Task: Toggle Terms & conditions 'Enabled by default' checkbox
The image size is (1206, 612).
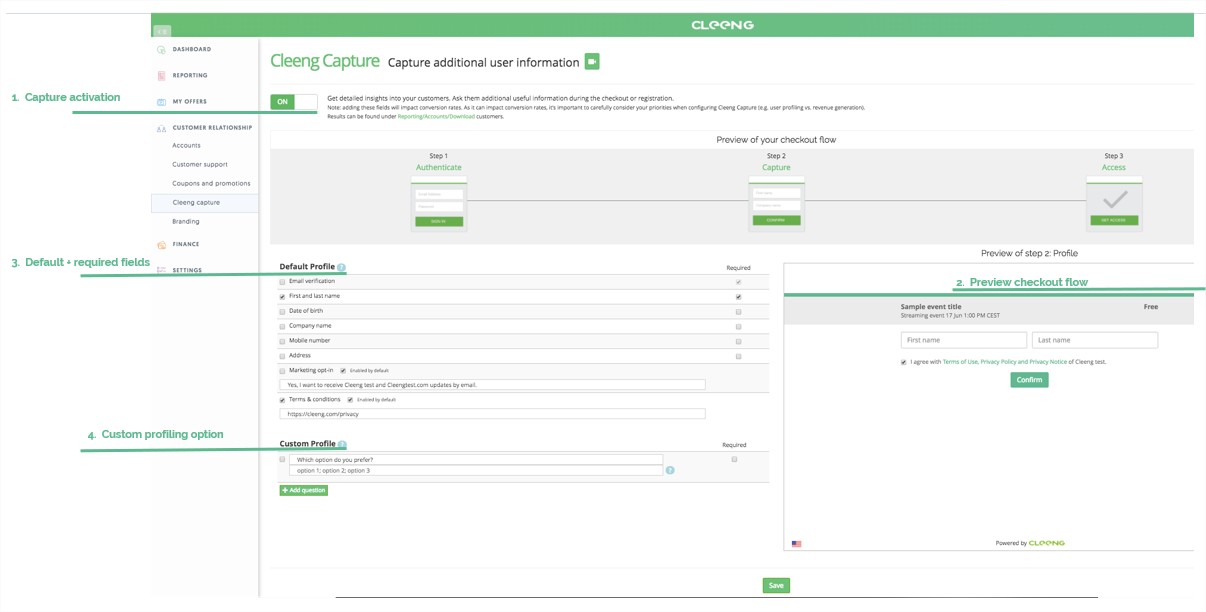Action: pyautogui.click(x=350, y=400)
